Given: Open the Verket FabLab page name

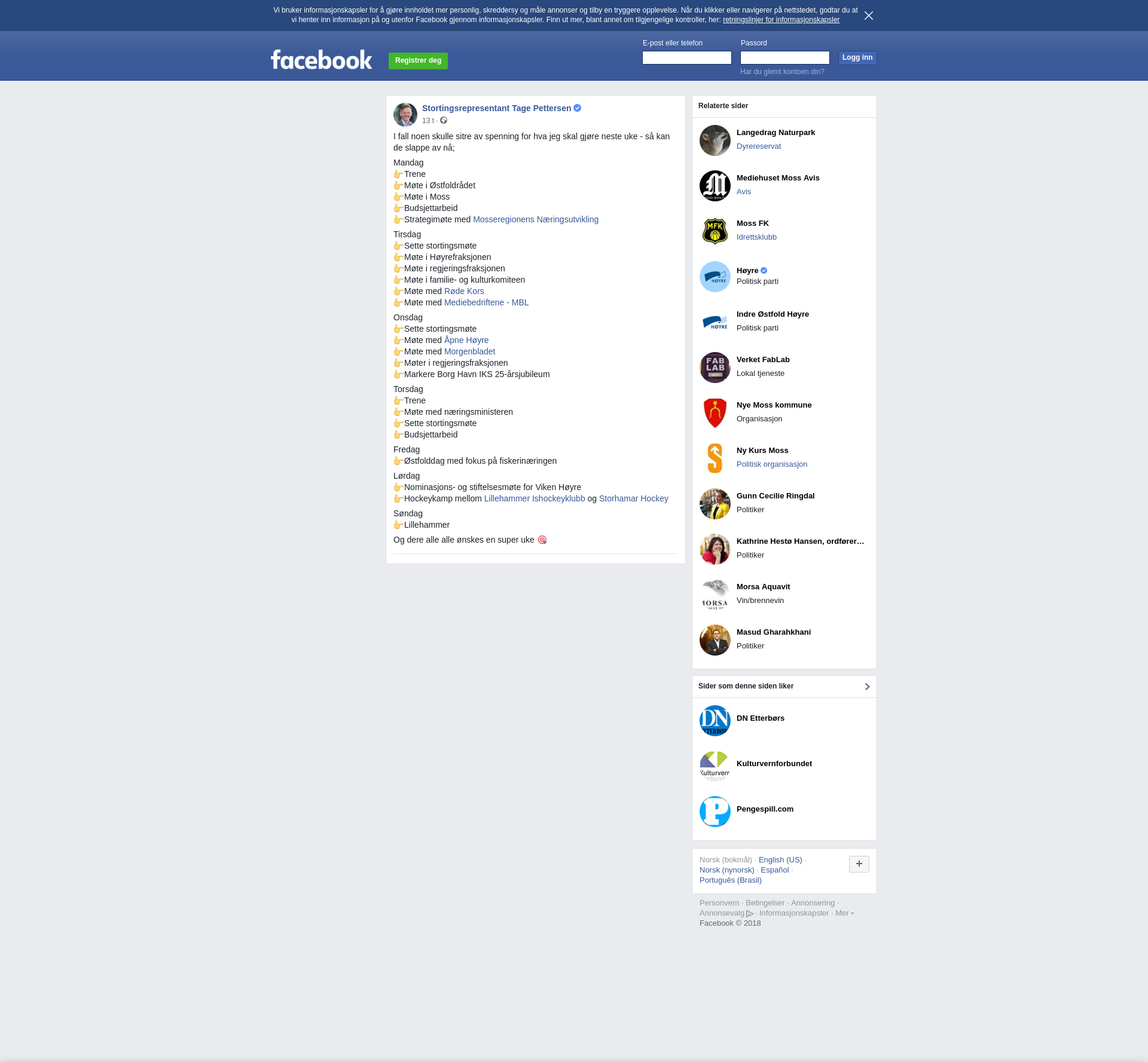Looking at the screenshot, I should [x=763, y=360].
